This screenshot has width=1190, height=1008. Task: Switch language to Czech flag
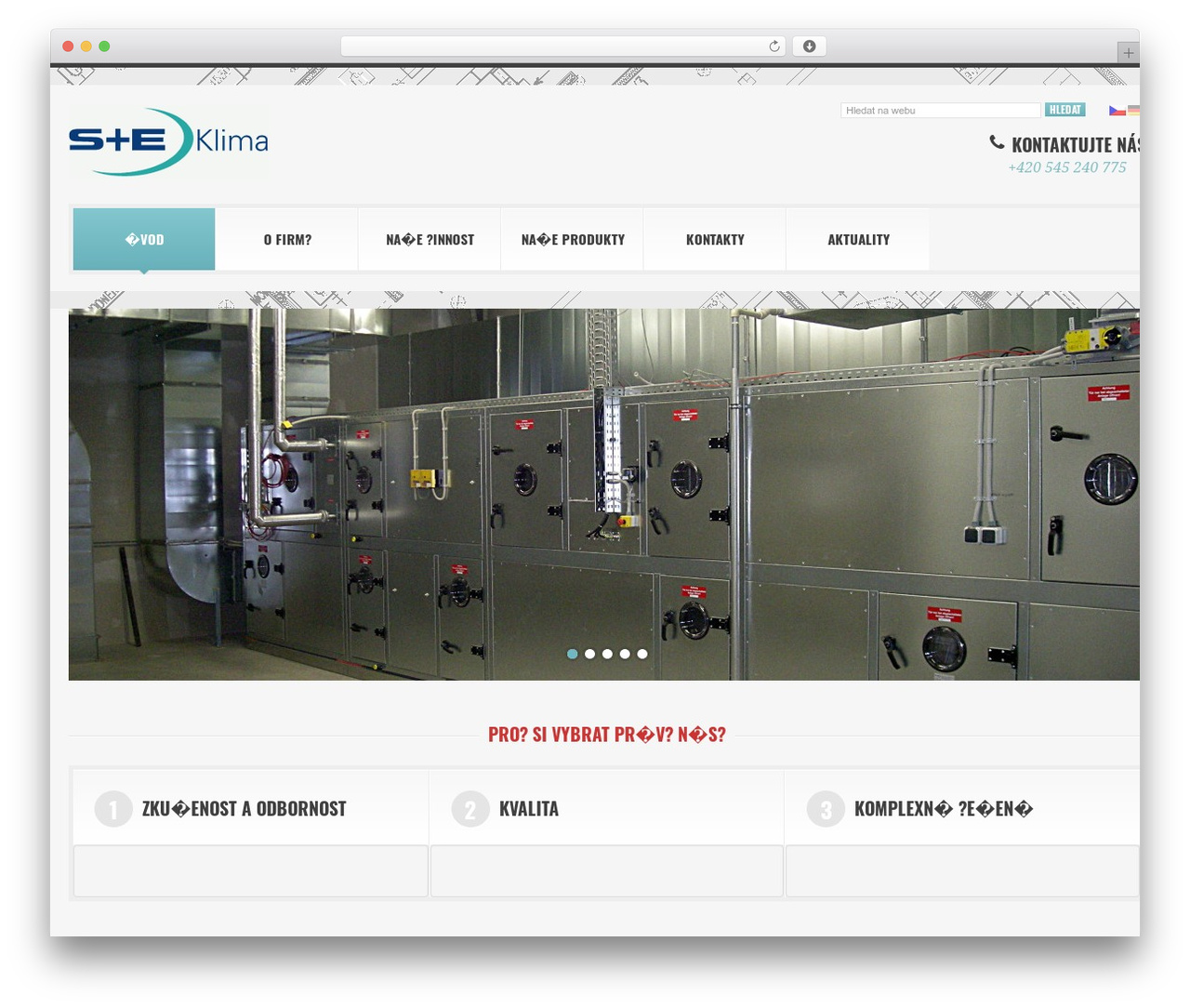click(1117, 110)
